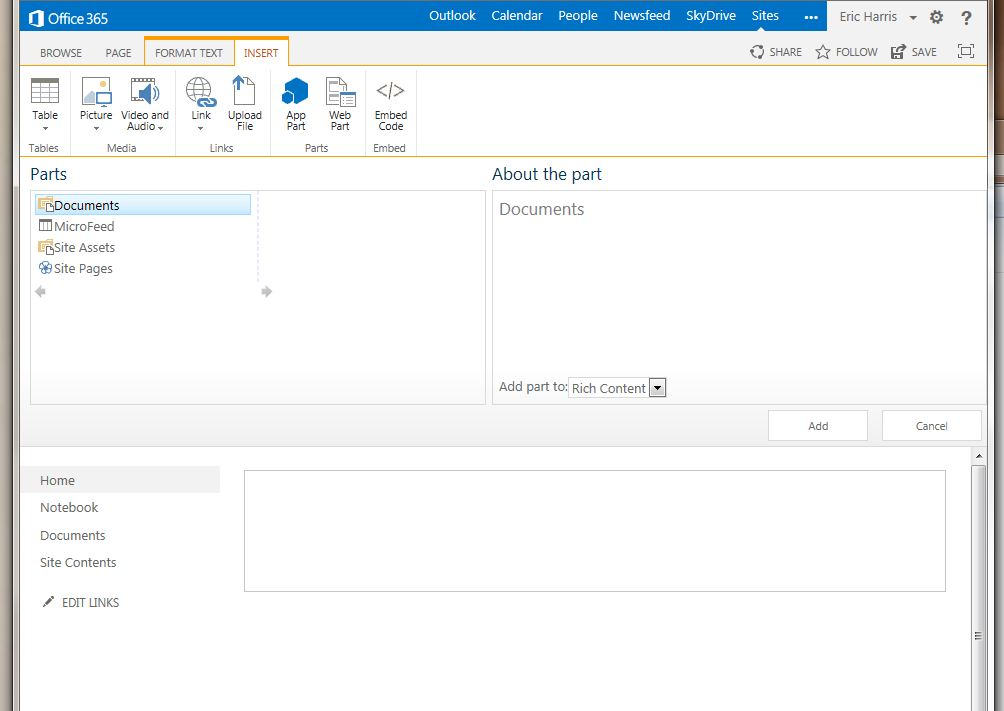Image resolution: width=1004 pixels, height=711 pixels.
Task: Click the Save page icon
Action: (898, 52)
